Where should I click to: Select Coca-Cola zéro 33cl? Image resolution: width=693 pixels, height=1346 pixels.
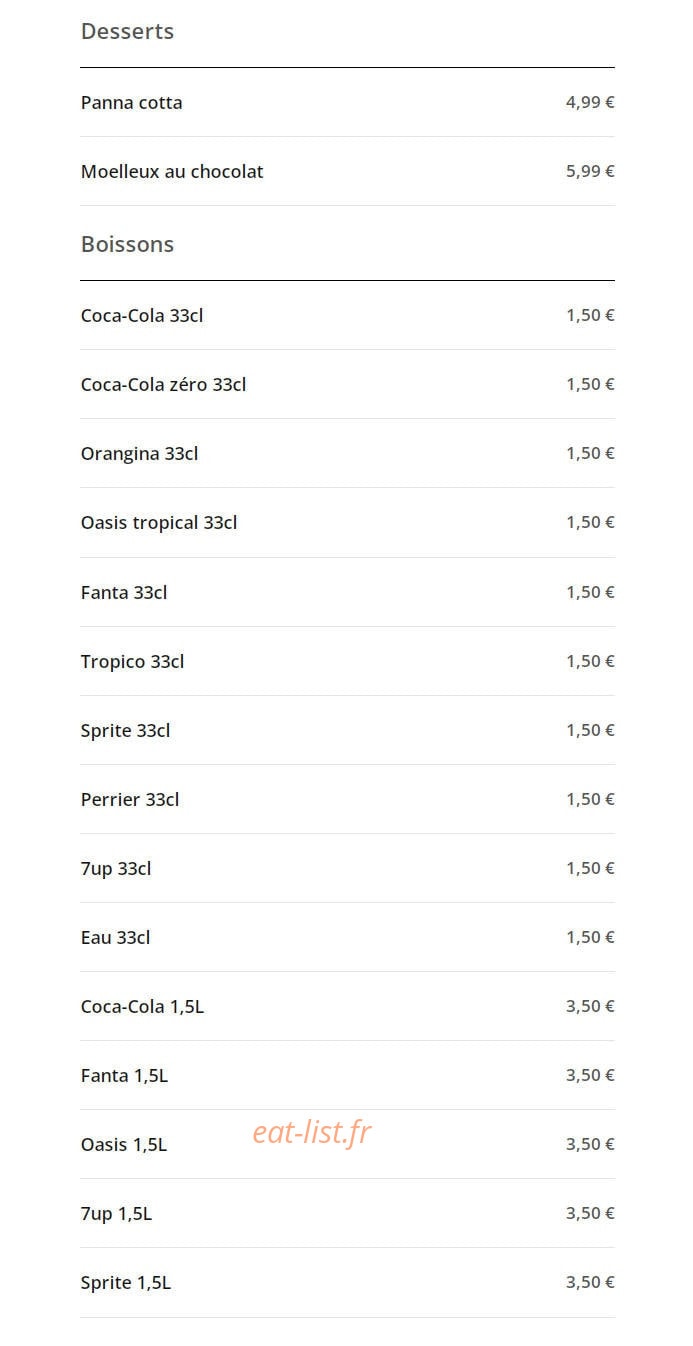[x=347, y=384]
